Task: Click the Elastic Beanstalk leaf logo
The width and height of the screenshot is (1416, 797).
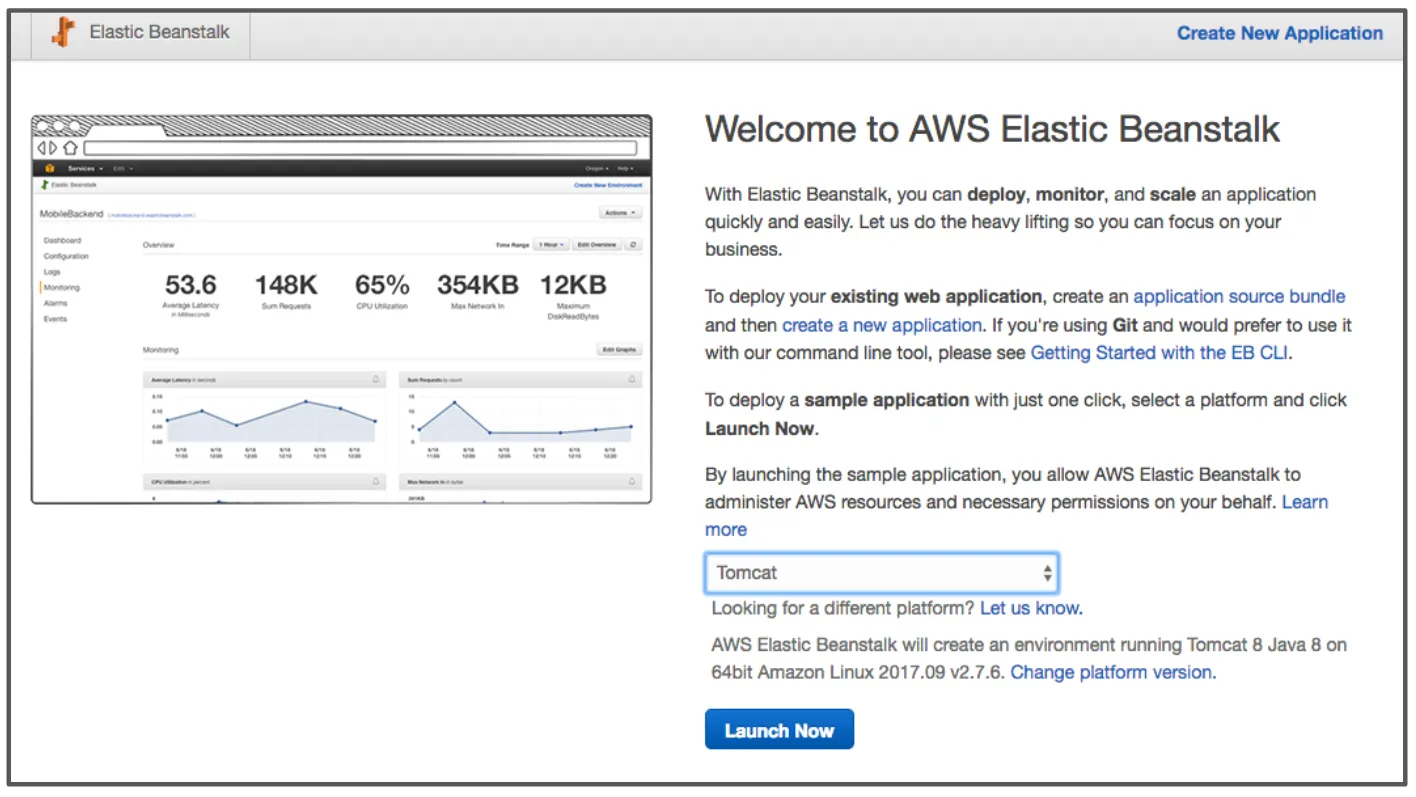Action: point(62,32)
